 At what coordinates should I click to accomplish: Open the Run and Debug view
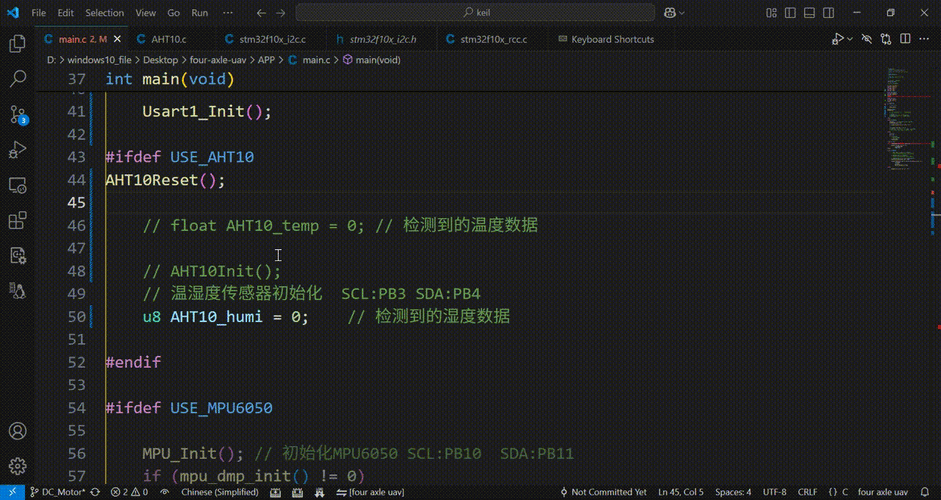17,149
